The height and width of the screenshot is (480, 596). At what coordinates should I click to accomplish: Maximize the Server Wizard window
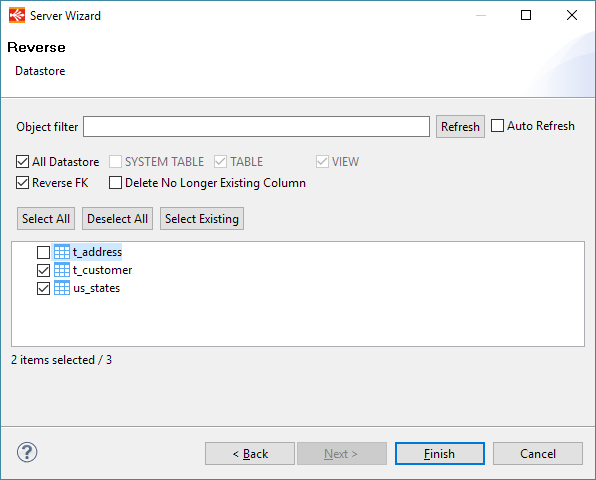point(526,15)
